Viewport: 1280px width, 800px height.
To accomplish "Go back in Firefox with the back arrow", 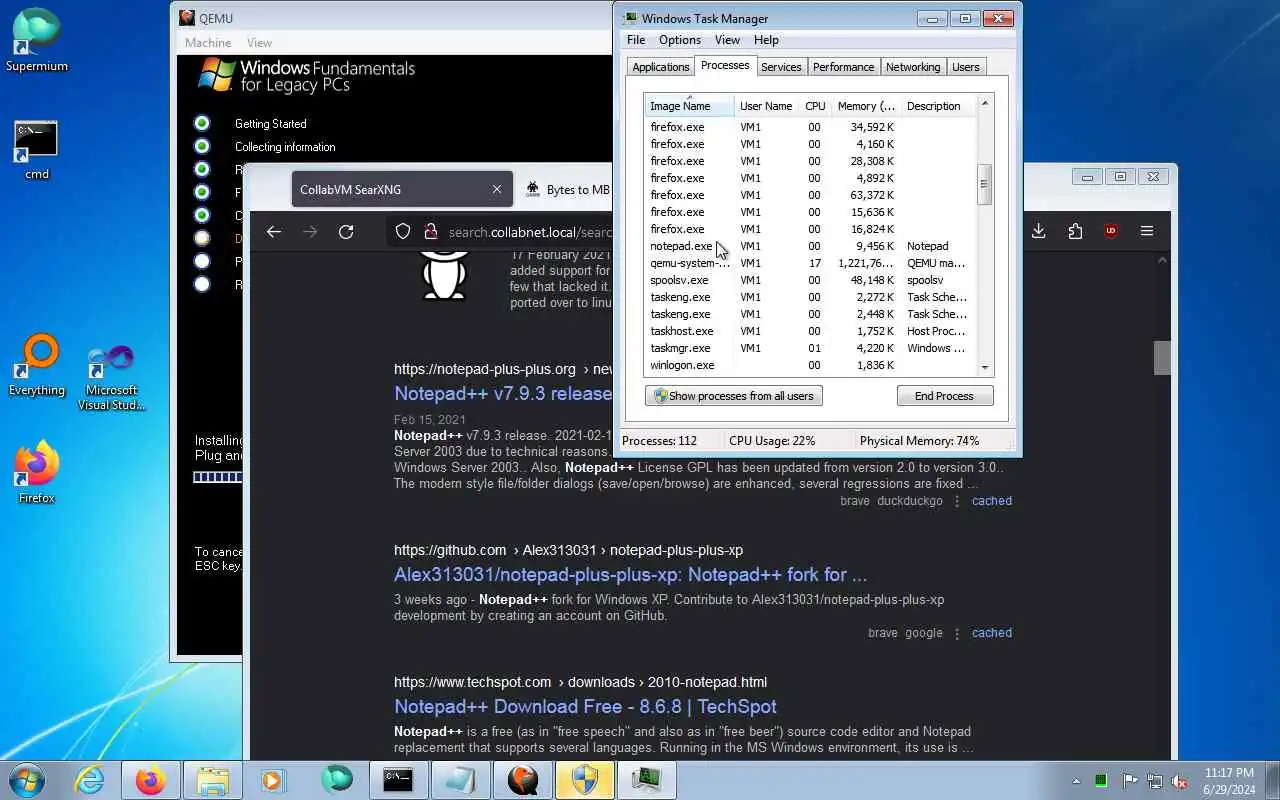I will (274, 231).
